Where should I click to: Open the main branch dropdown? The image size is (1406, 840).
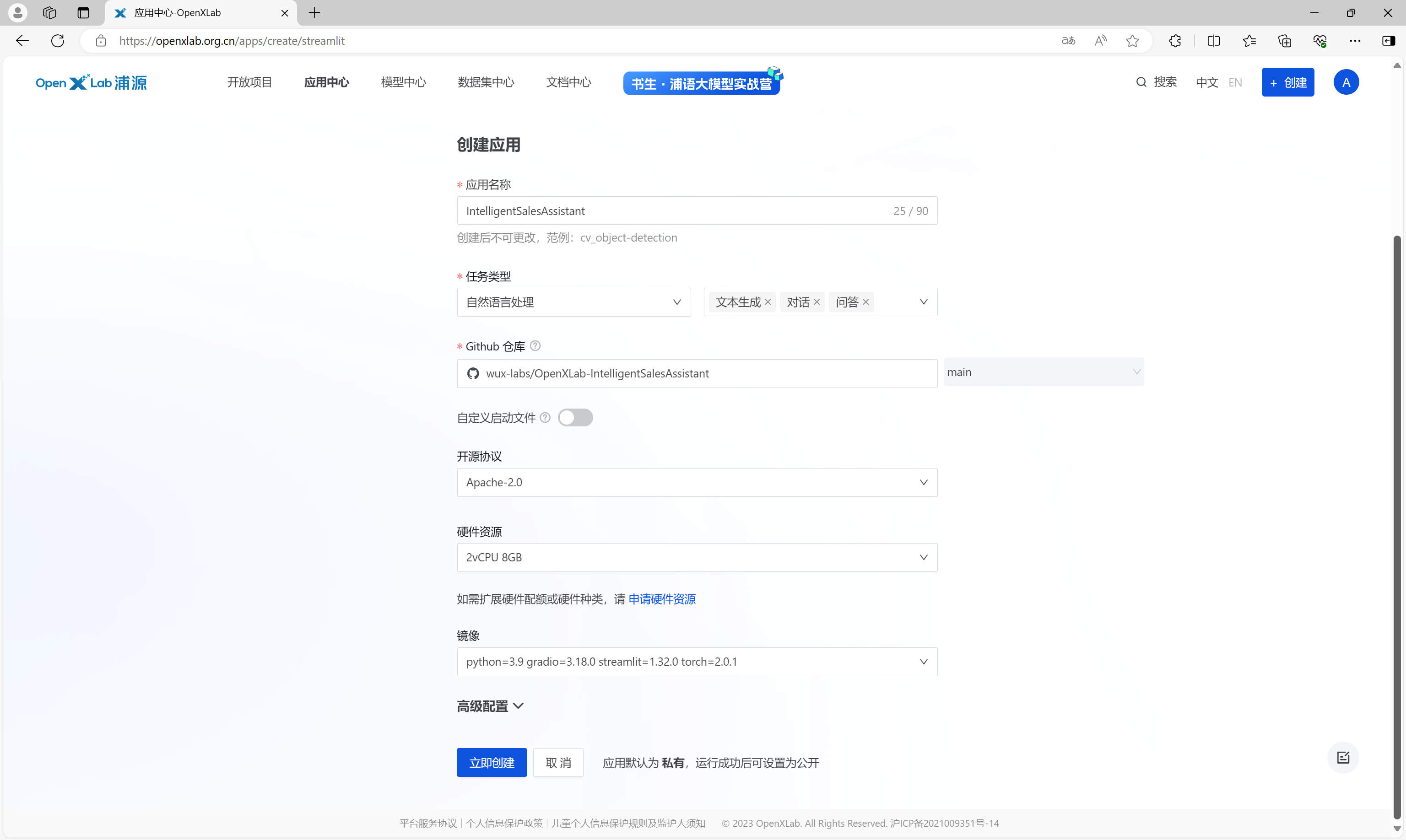pos(1044,372)
